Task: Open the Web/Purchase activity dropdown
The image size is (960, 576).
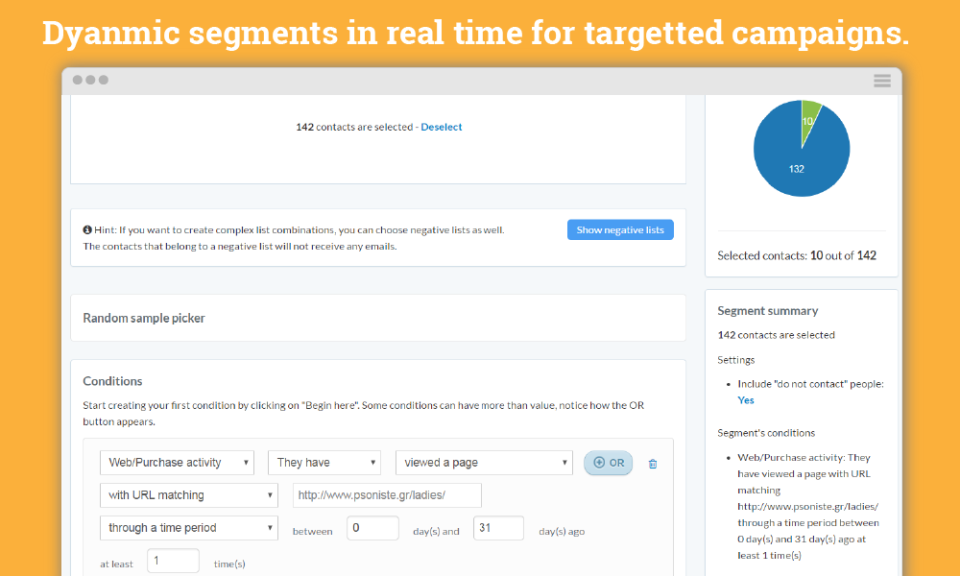Action: (177, 462)
